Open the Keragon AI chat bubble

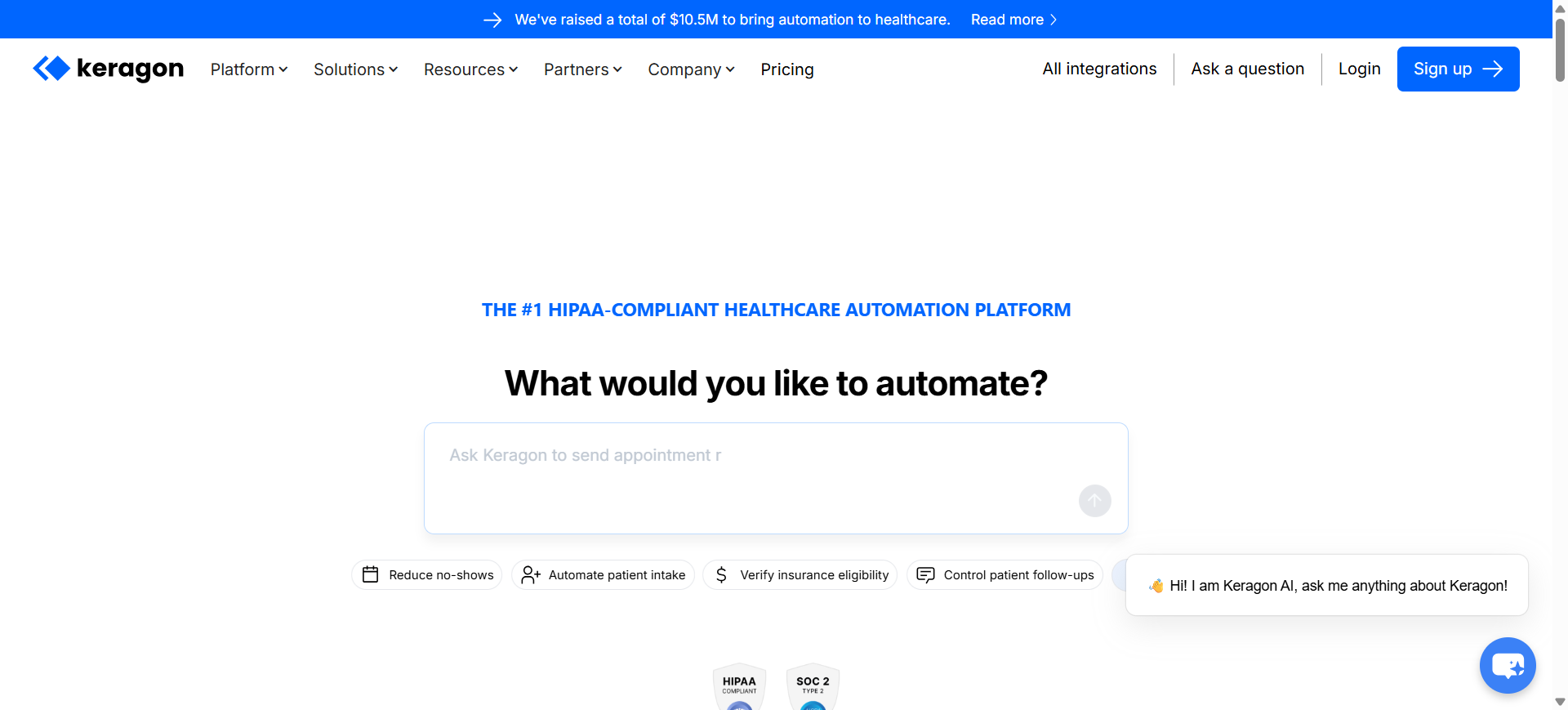pyautogui.click(x=1507, y=665)
